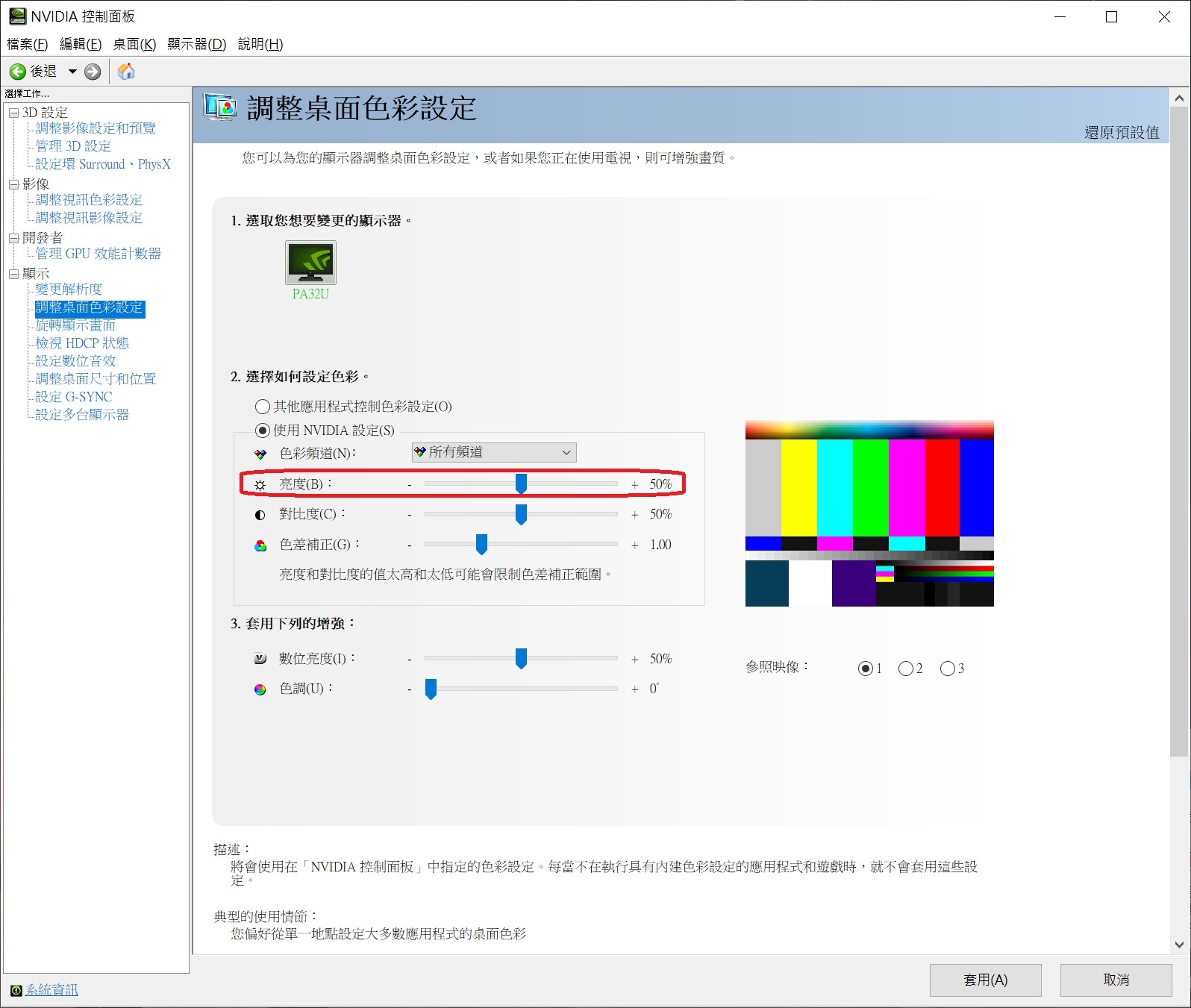Select 其他應用程式控制色彩設定 radio button
1191x1008 pixels.
263,407
